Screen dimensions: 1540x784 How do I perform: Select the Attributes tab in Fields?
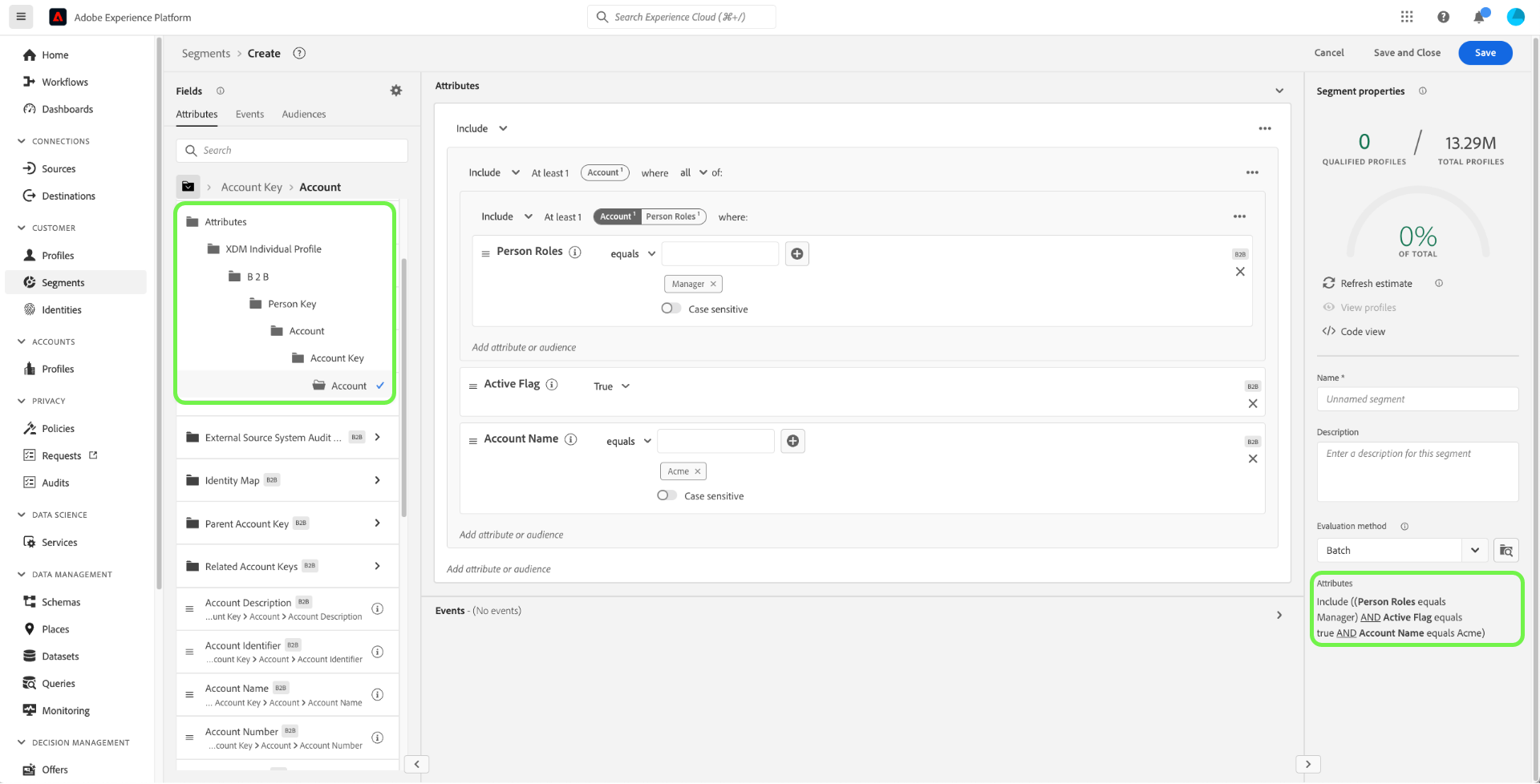[x=197, y=114]
